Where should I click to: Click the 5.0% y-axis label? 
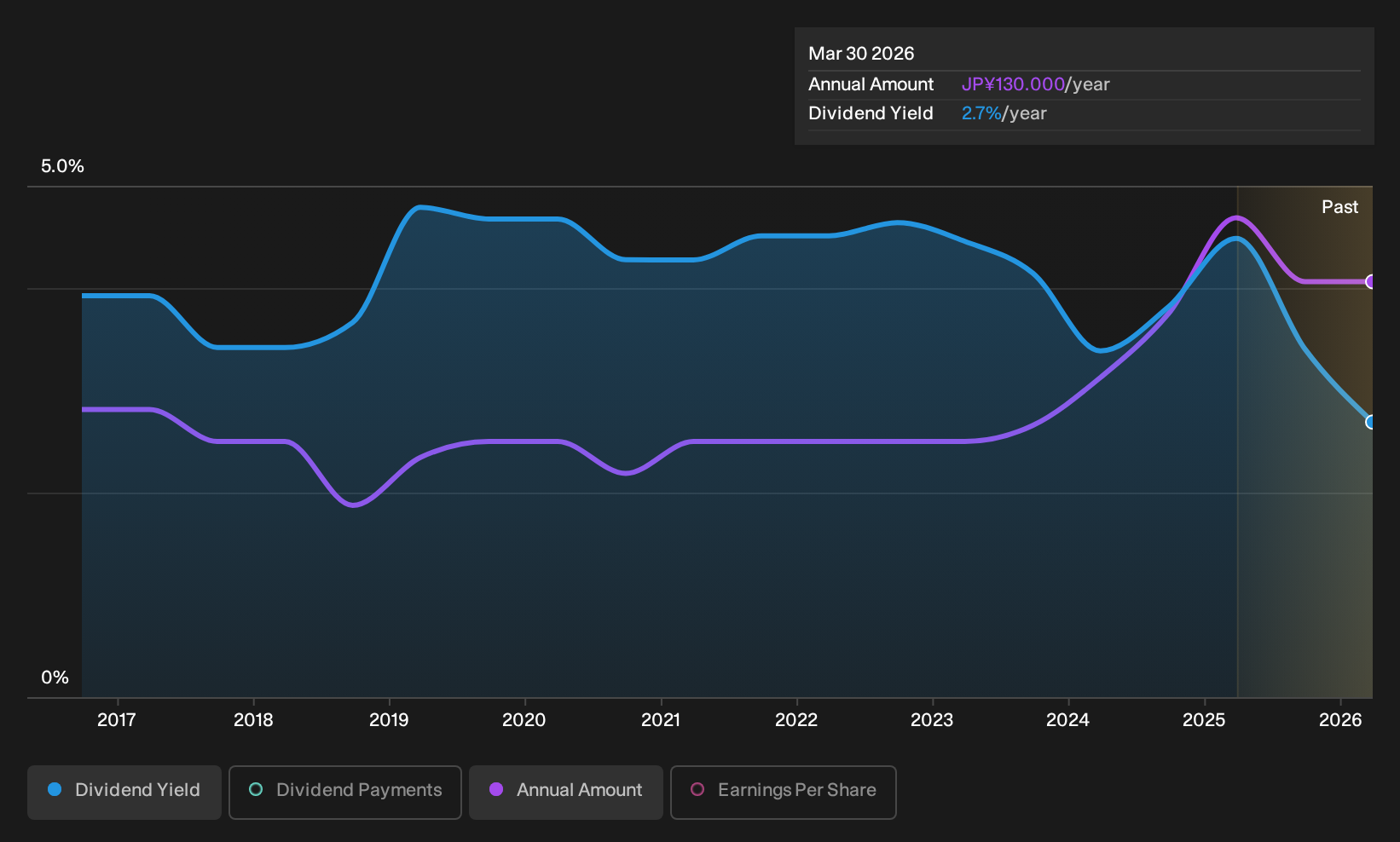click(x=62, y=166)
